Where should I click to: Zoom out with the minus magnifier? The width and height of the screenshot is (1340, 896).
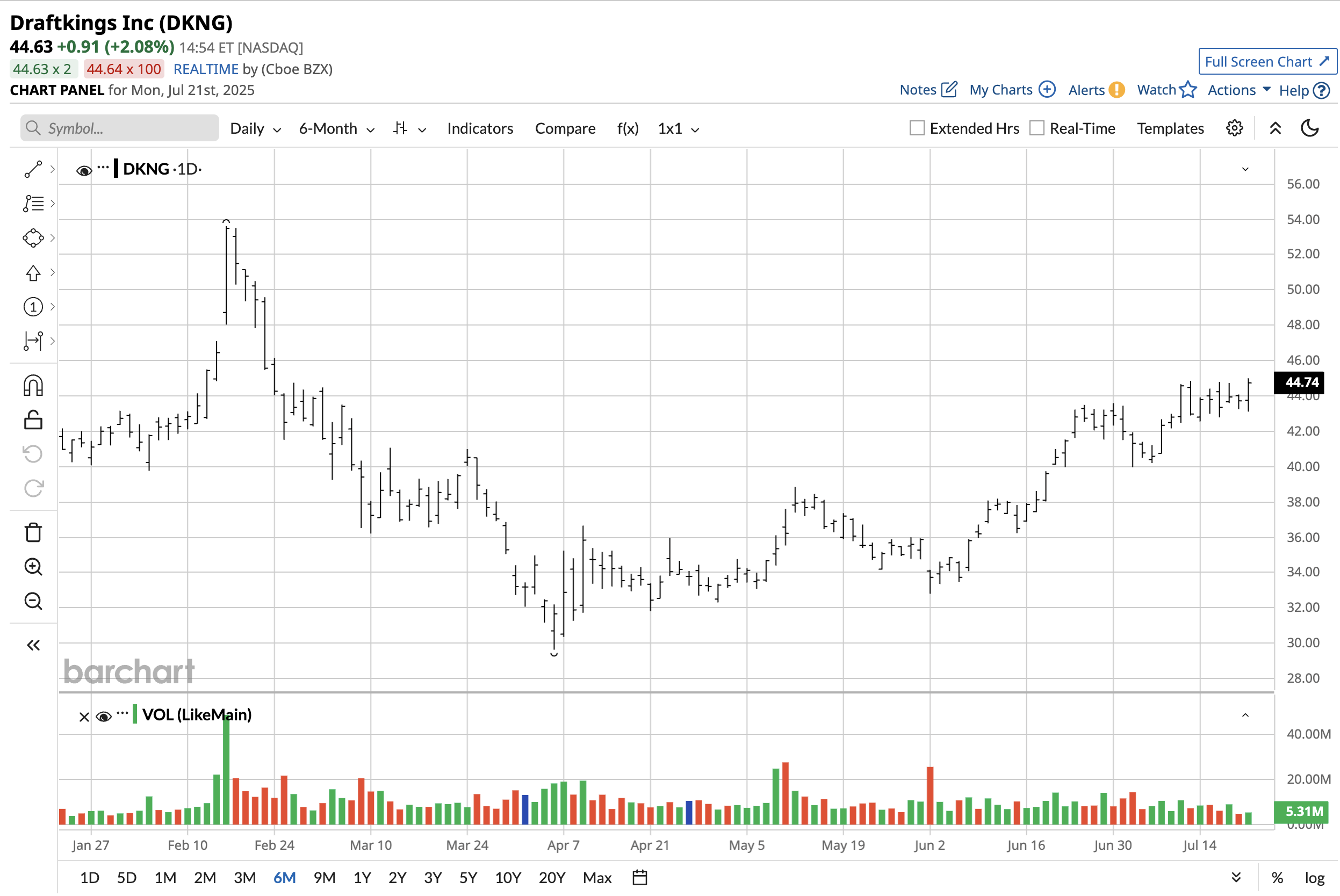pyautogui.click(x=33, y=601)
